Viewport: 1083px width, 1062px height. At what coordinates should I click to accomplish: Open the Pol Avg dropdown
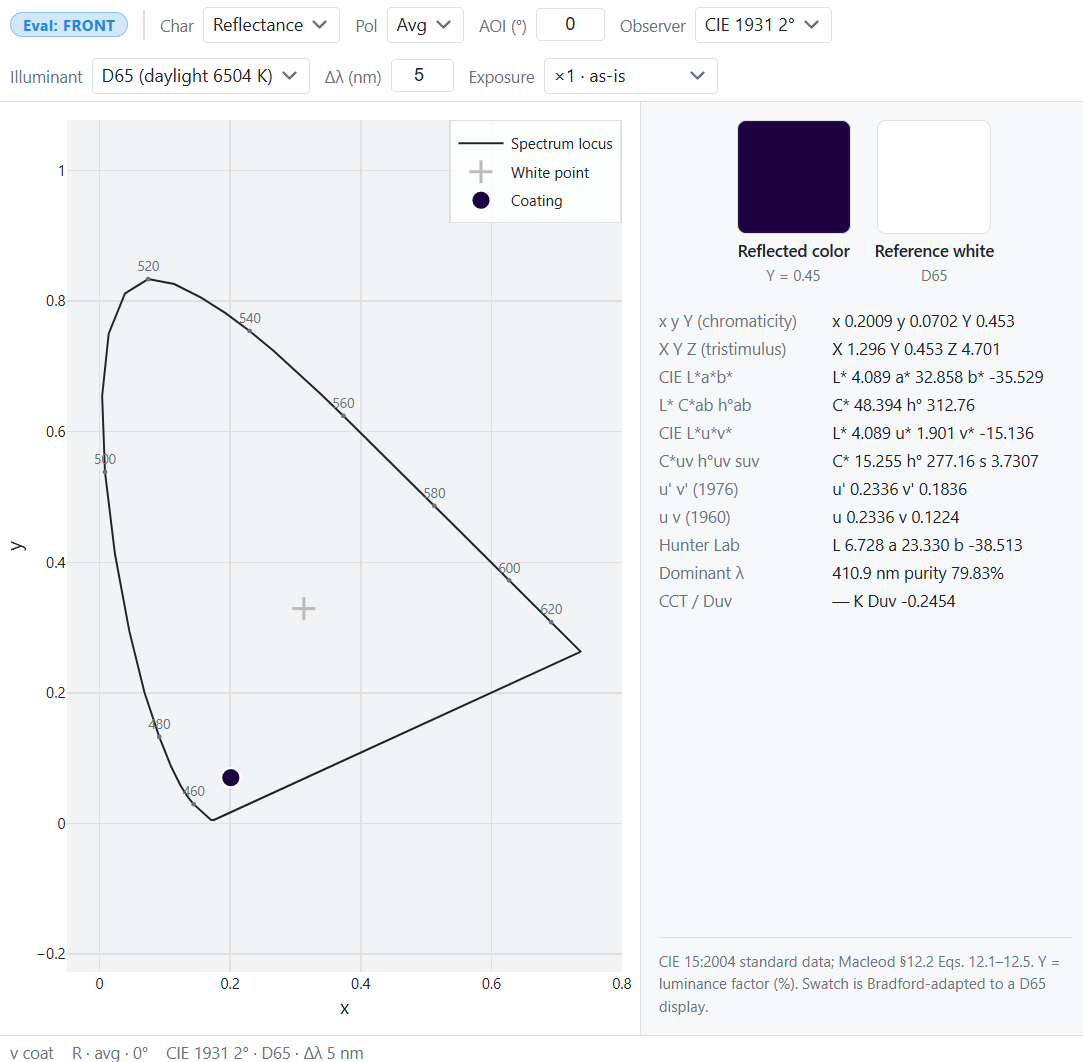click(425, 25)
